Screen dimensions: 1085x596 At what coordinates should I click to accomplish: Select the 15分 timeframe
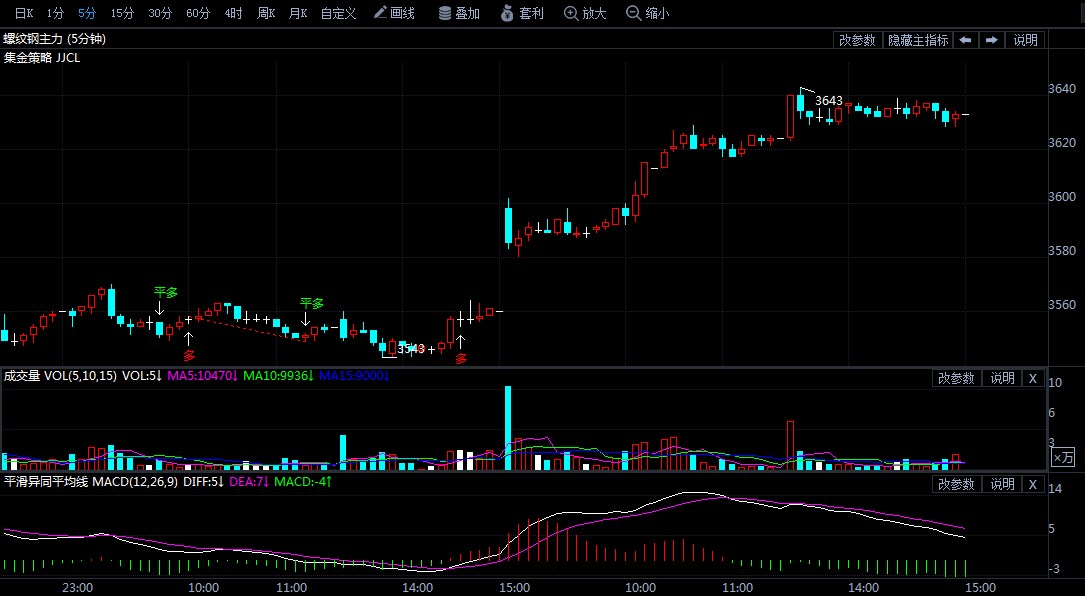click(122, 13)
